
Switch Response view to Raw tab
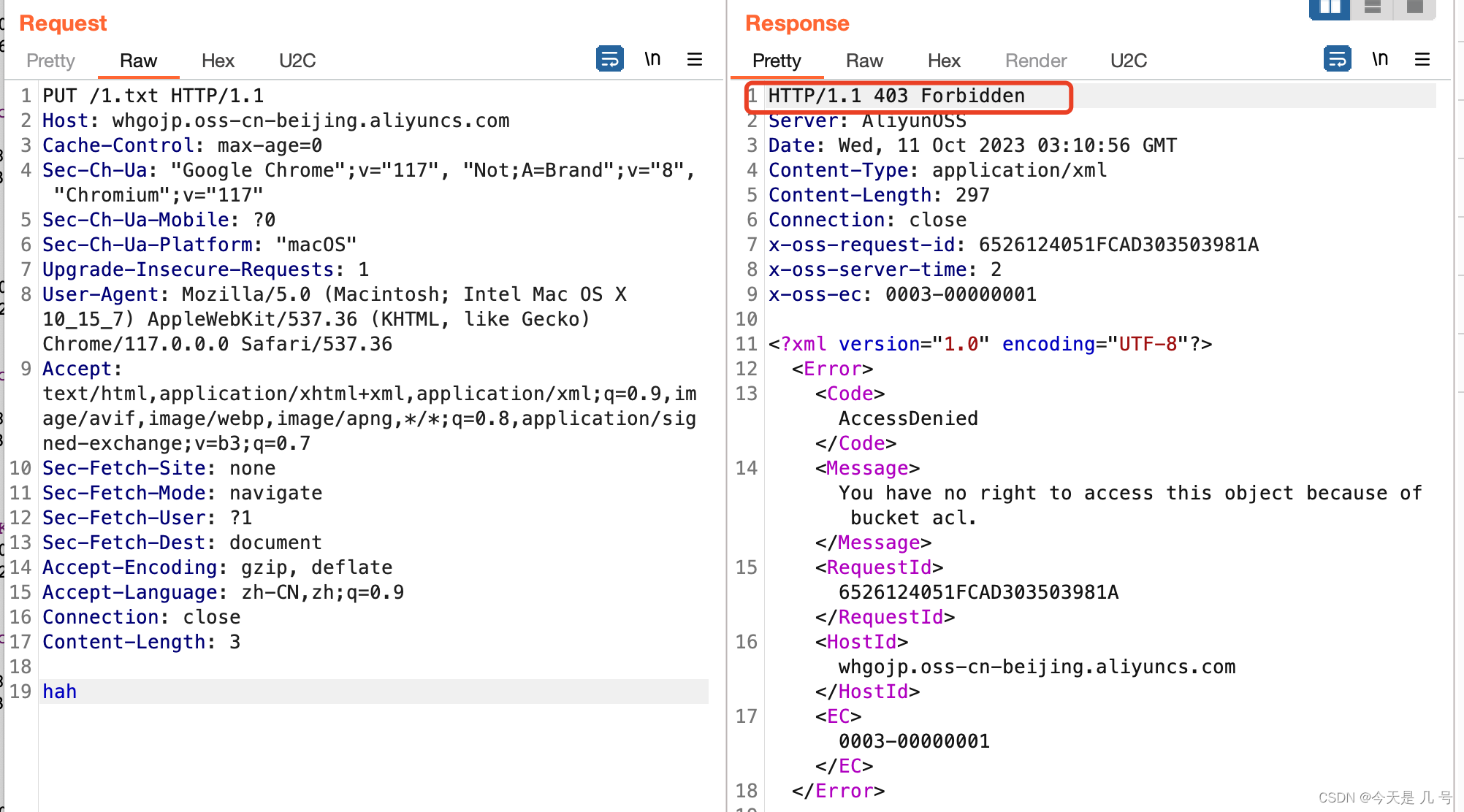(x=864, y=61)
